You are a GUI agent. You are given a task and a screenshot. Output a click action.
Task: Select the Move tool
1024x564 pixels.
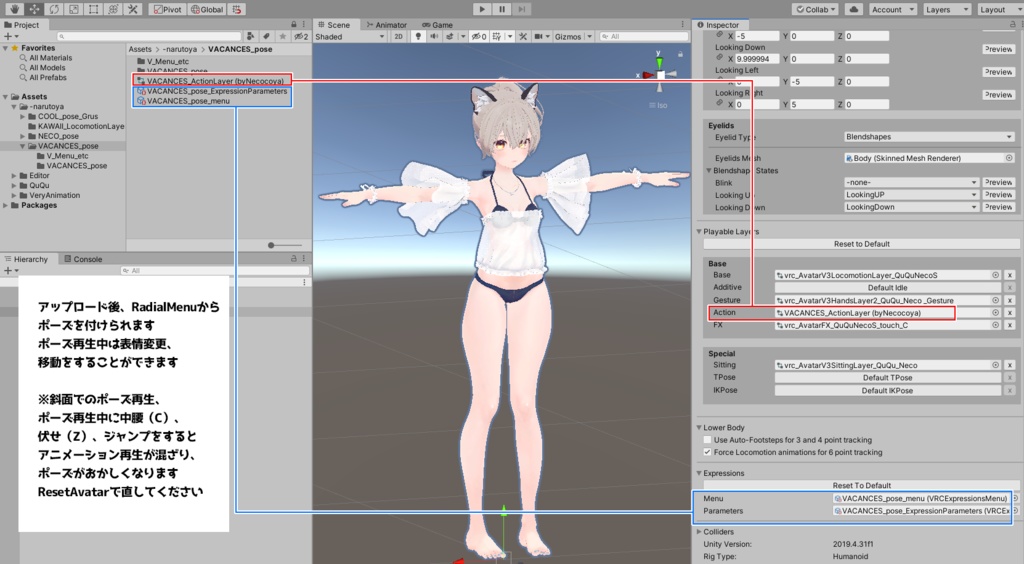(x=34, y=9)
